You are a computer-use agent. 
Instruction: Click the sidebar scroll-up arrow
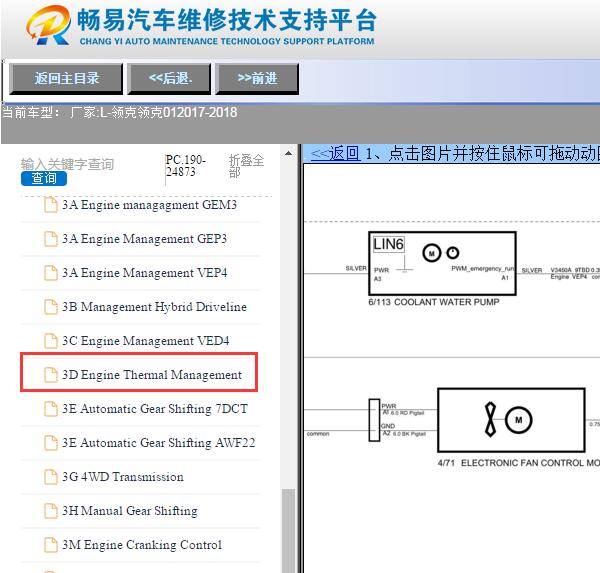(x=289, y=153)
